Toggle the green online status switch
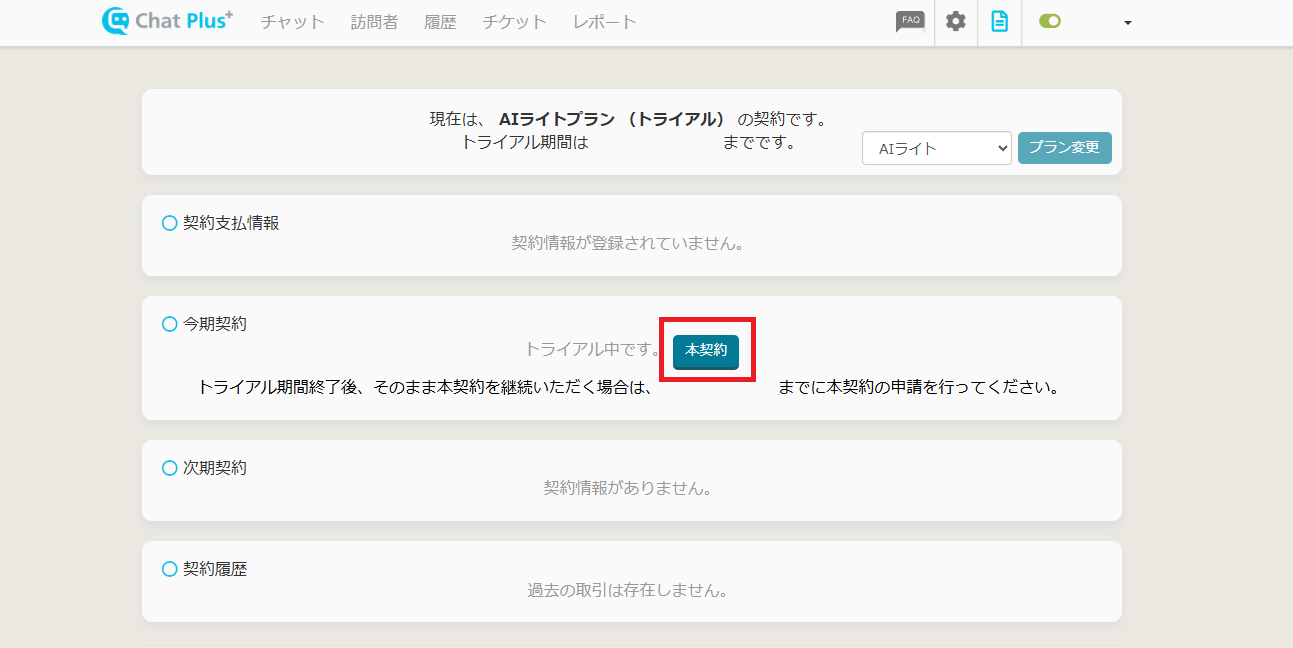1293x648 pixels. click(x=1050, y=21)
